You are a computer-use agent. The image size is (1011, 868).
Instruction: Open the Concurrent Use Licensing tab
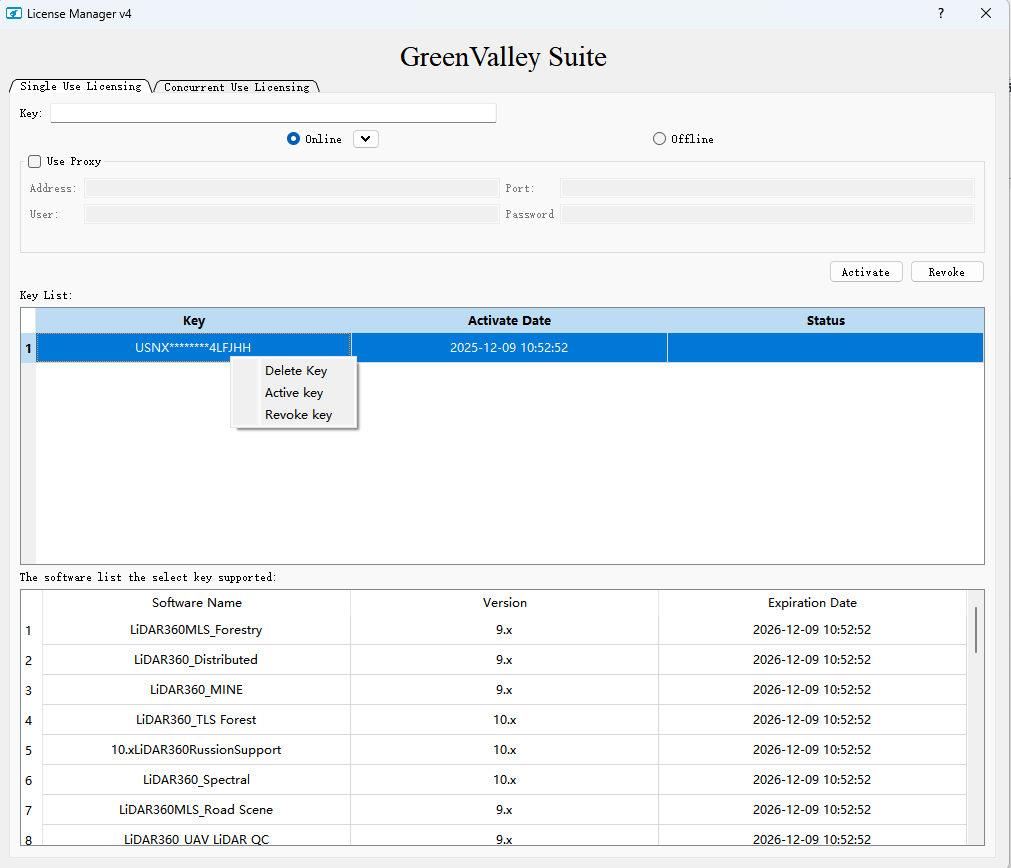[237, 87]
